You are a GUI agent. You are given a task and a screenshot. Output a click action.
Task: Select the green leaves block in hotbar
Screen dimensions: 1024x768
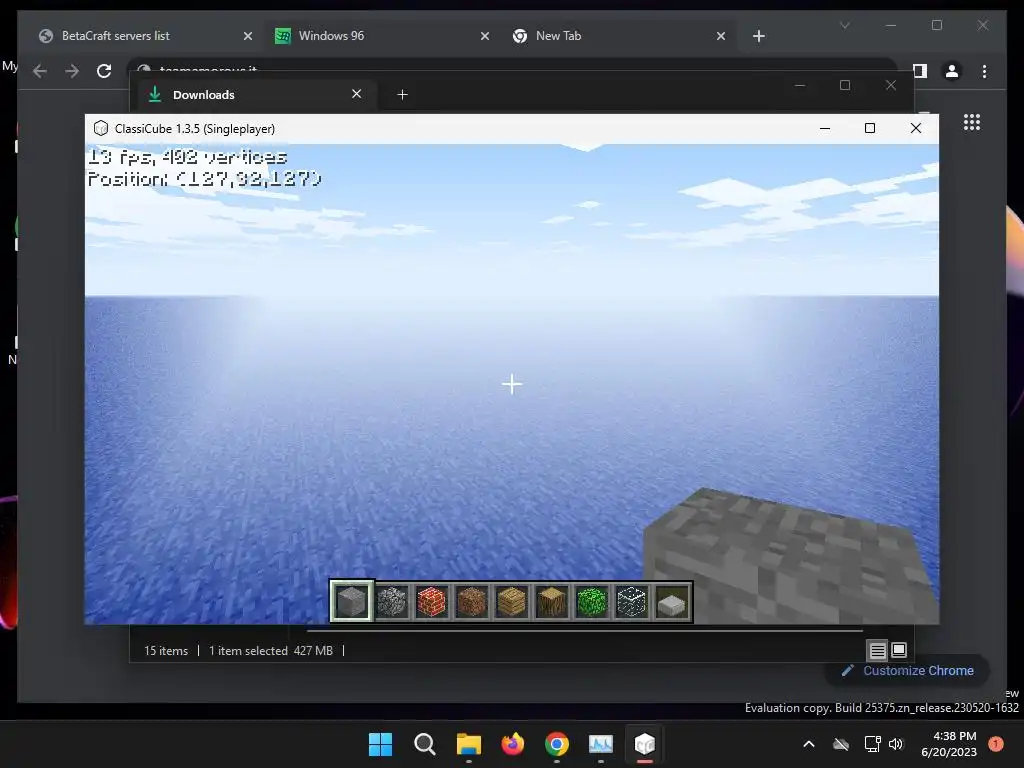[592, 601]
